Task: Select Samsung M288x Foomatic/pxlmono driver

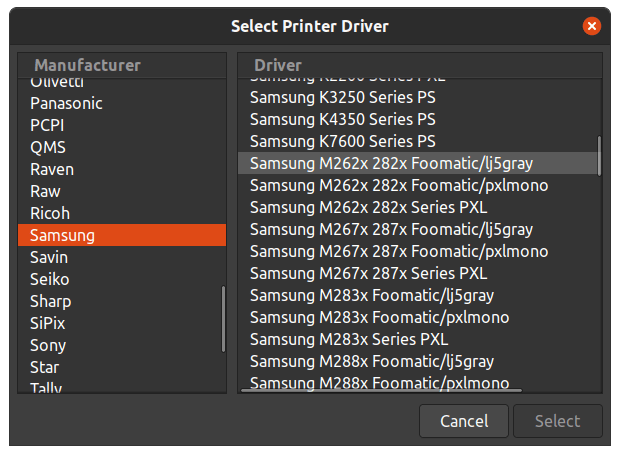Action: pos(420,383)
